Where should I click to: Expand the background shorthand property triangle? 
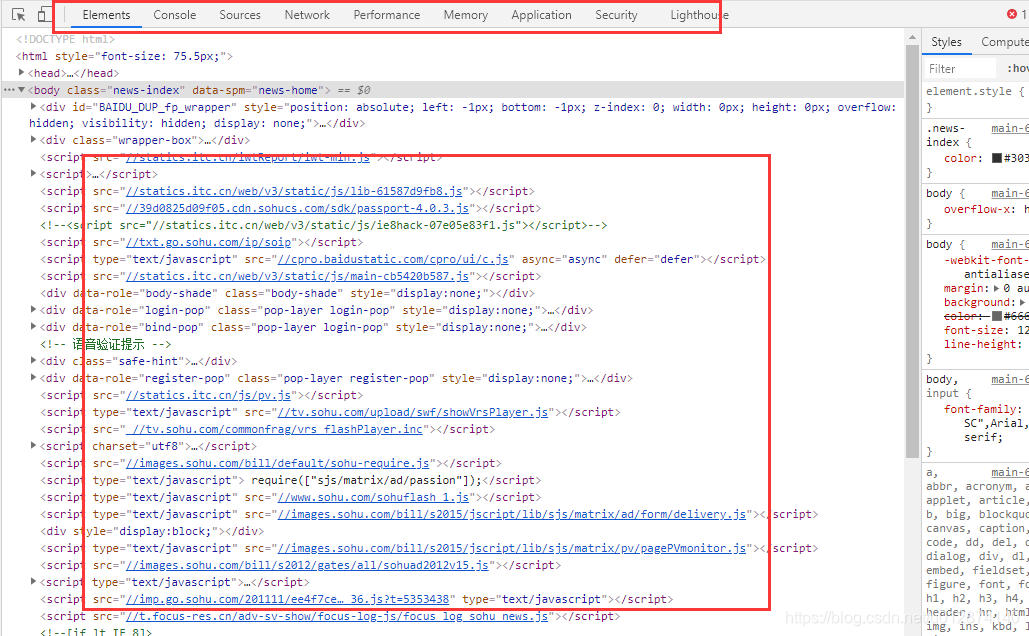coord(1022,302)
